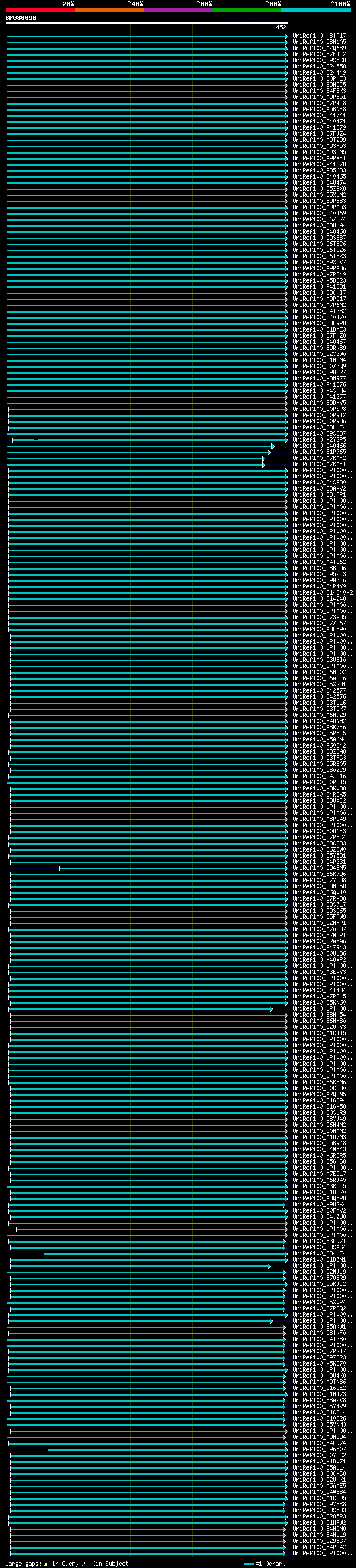This screenshot has width=356, height=1568.
Task: Select the UniRef100_A2YGP5 label
Action: coord(319,439)
